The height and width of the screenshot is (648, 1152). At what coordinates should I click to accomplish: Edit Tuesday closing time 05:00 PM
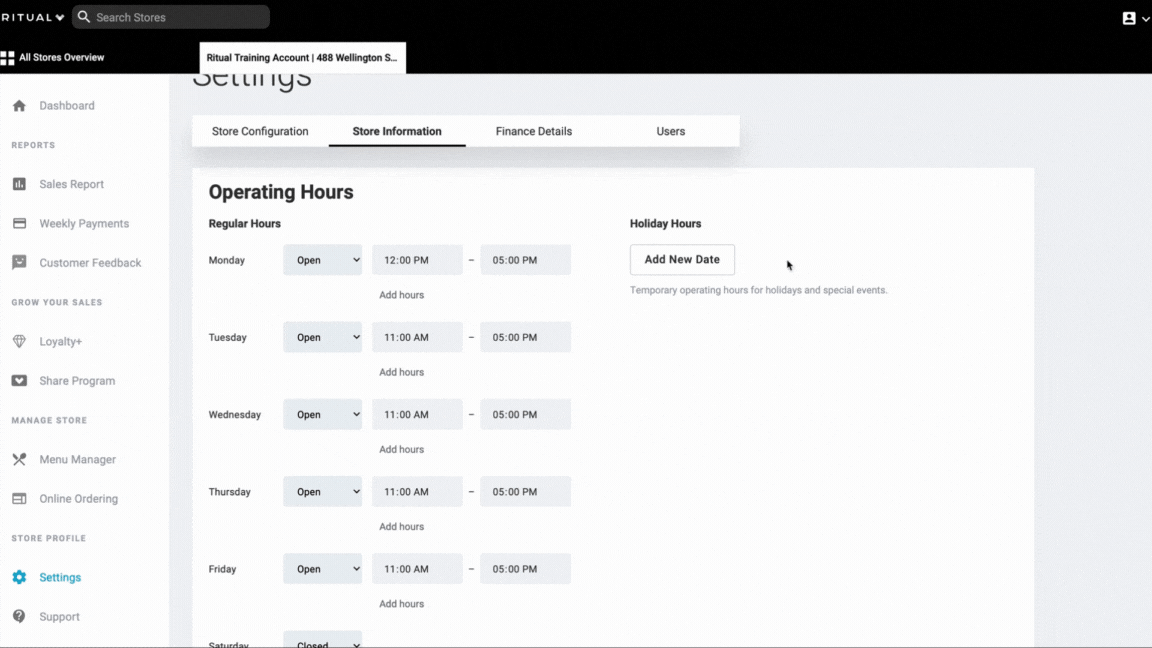[525, 337]
